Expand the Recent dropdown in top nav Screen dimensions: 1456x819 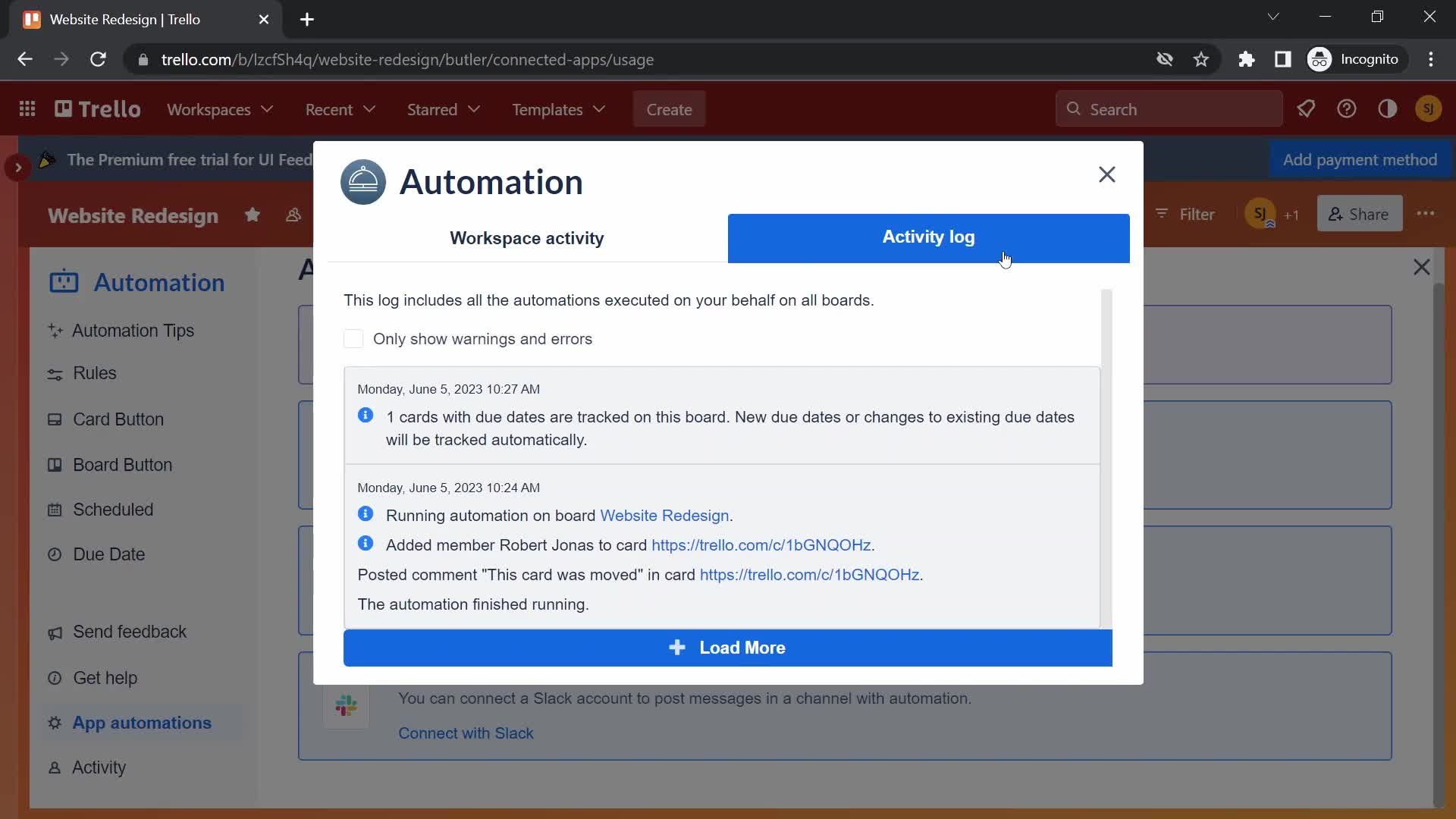point(340,110)
